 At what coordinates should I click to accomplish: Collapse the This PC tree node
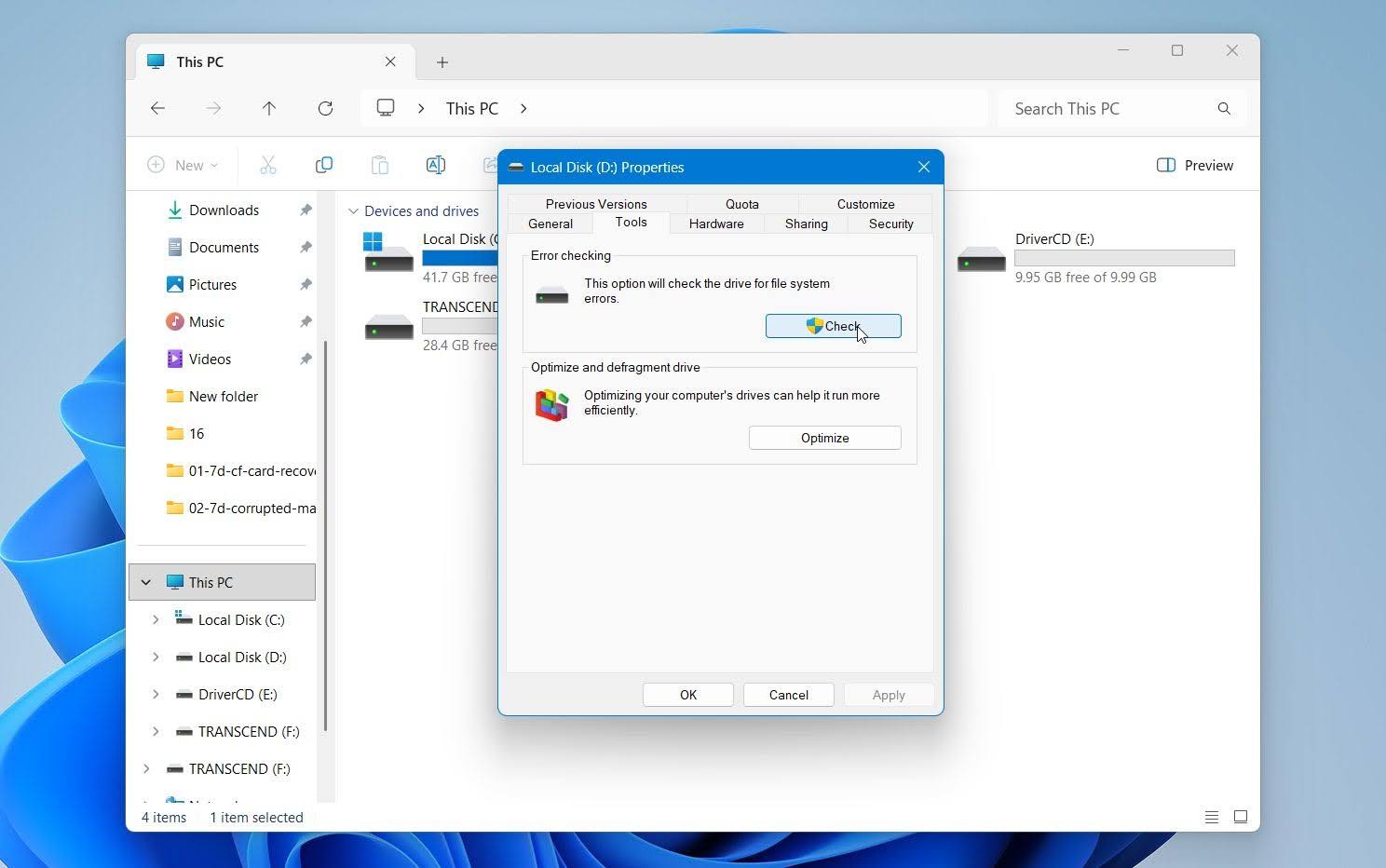click(146, 583)
